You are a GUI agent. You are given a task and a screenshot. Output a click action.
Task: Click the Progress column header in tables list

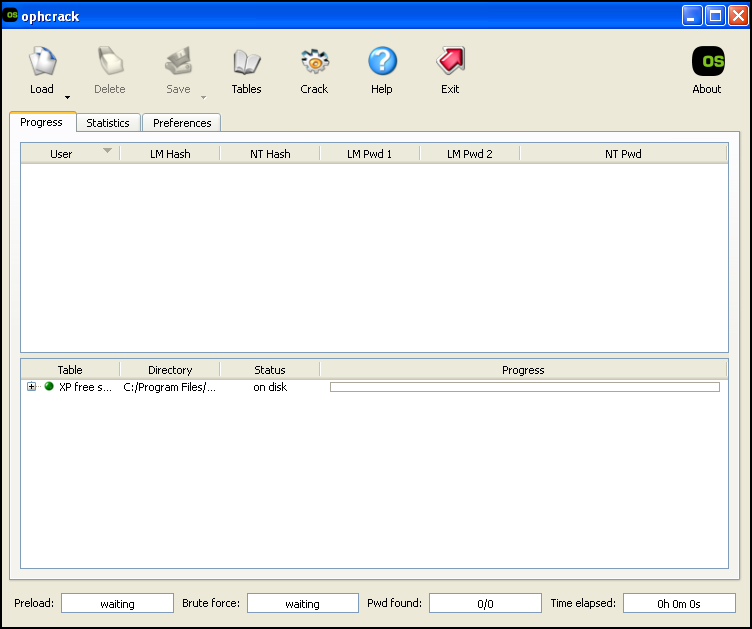coord(523,370)
